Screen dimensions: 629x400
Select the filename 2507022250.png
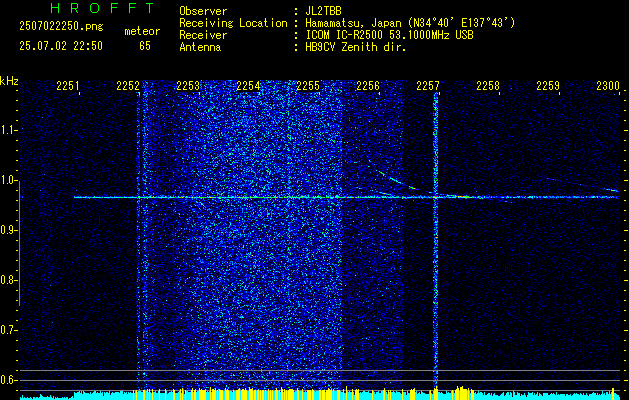pyautogui.click(x=61, y=27)
